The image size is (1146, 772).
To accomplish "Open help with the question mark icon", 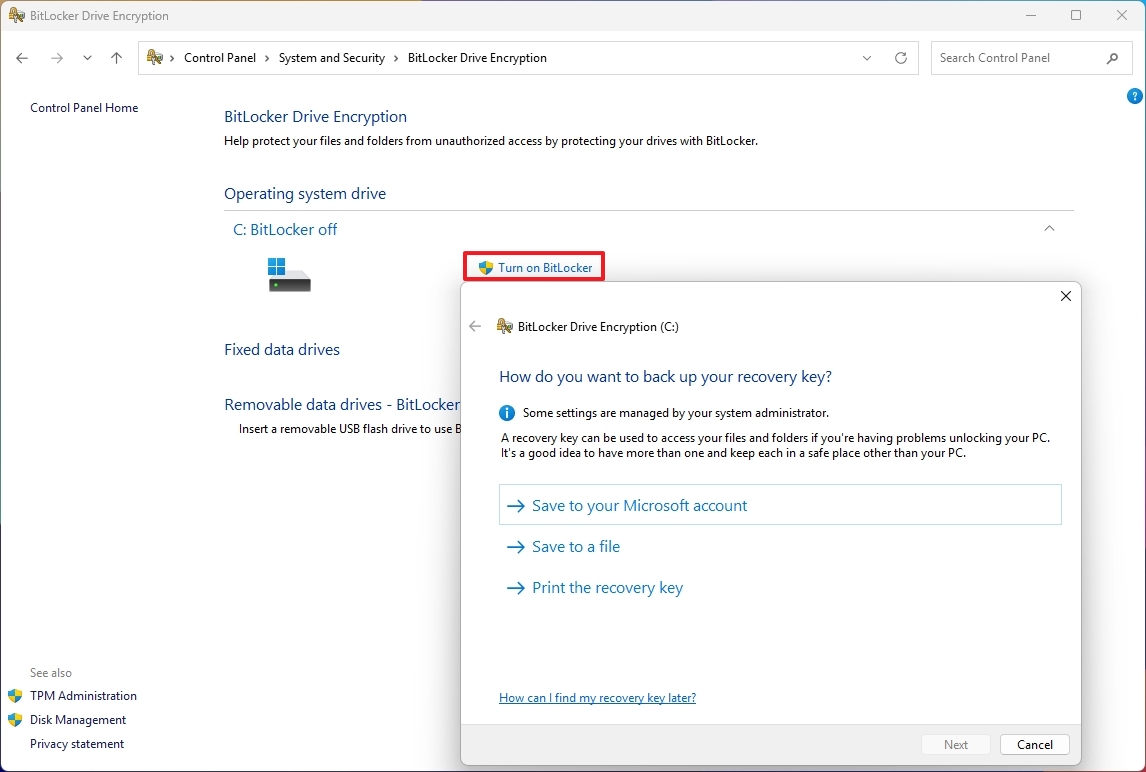I will pos(1134,96).
